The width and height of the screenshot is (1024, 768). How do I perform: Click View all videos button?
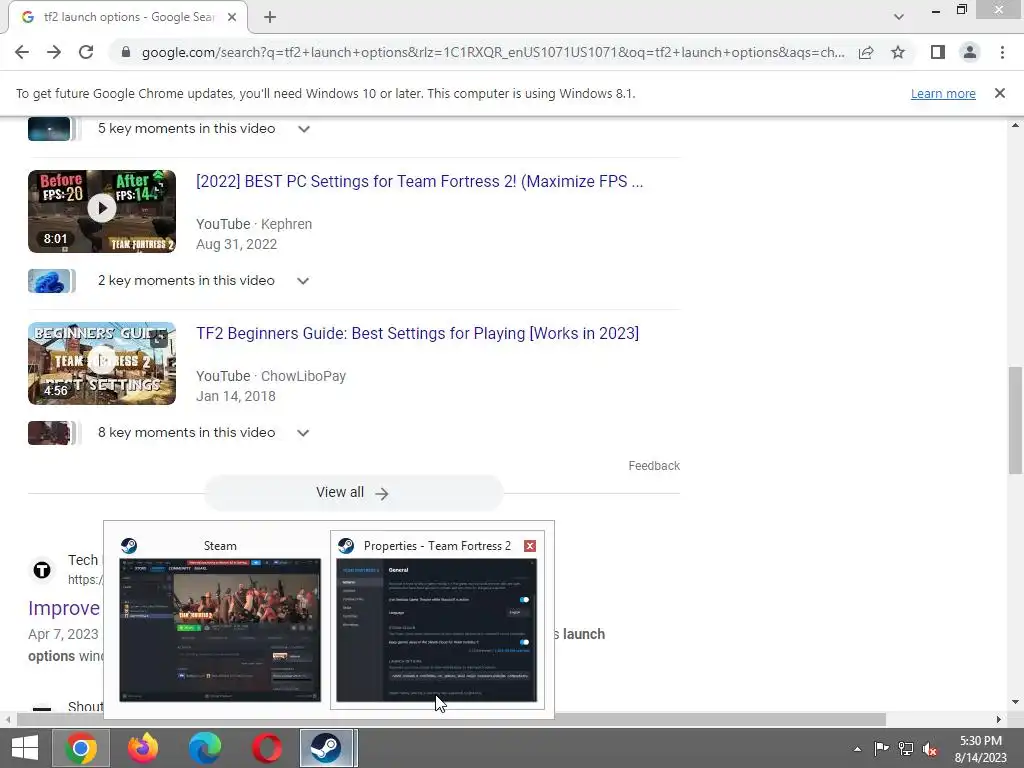click(x=353, y=492)
